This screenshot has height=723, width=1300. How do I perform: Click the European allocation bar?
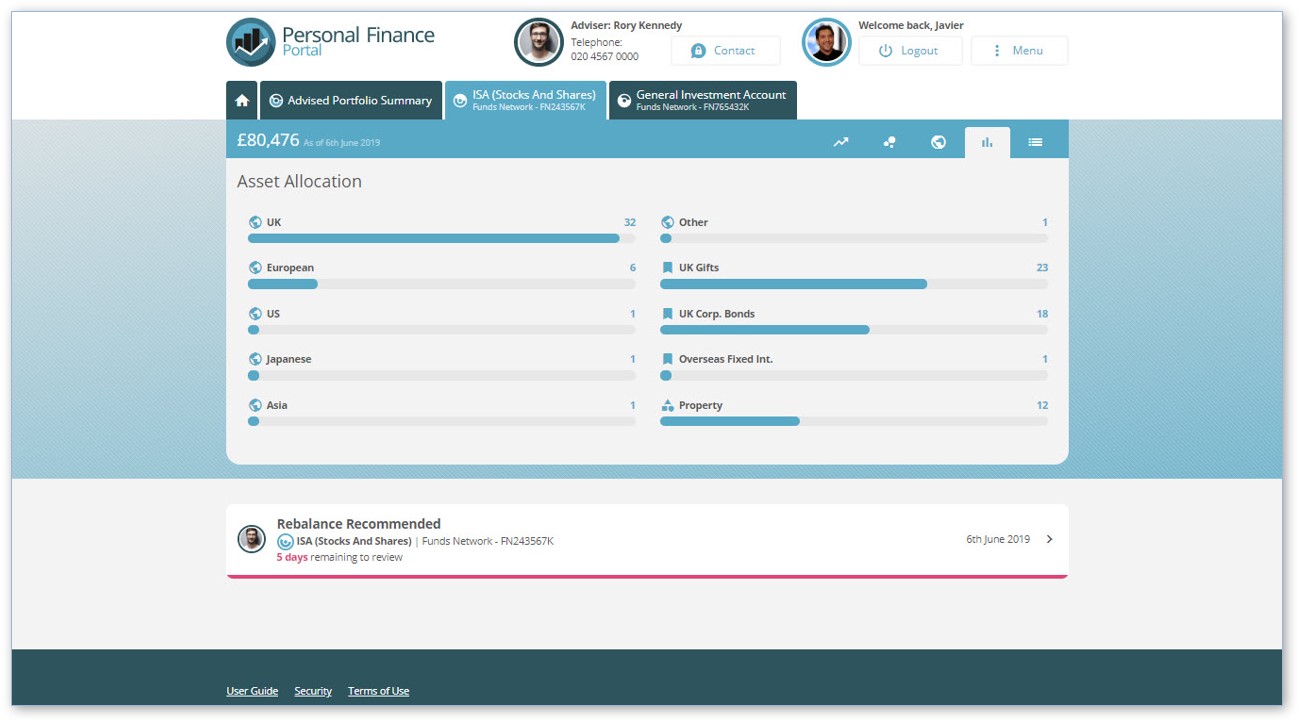441,284
